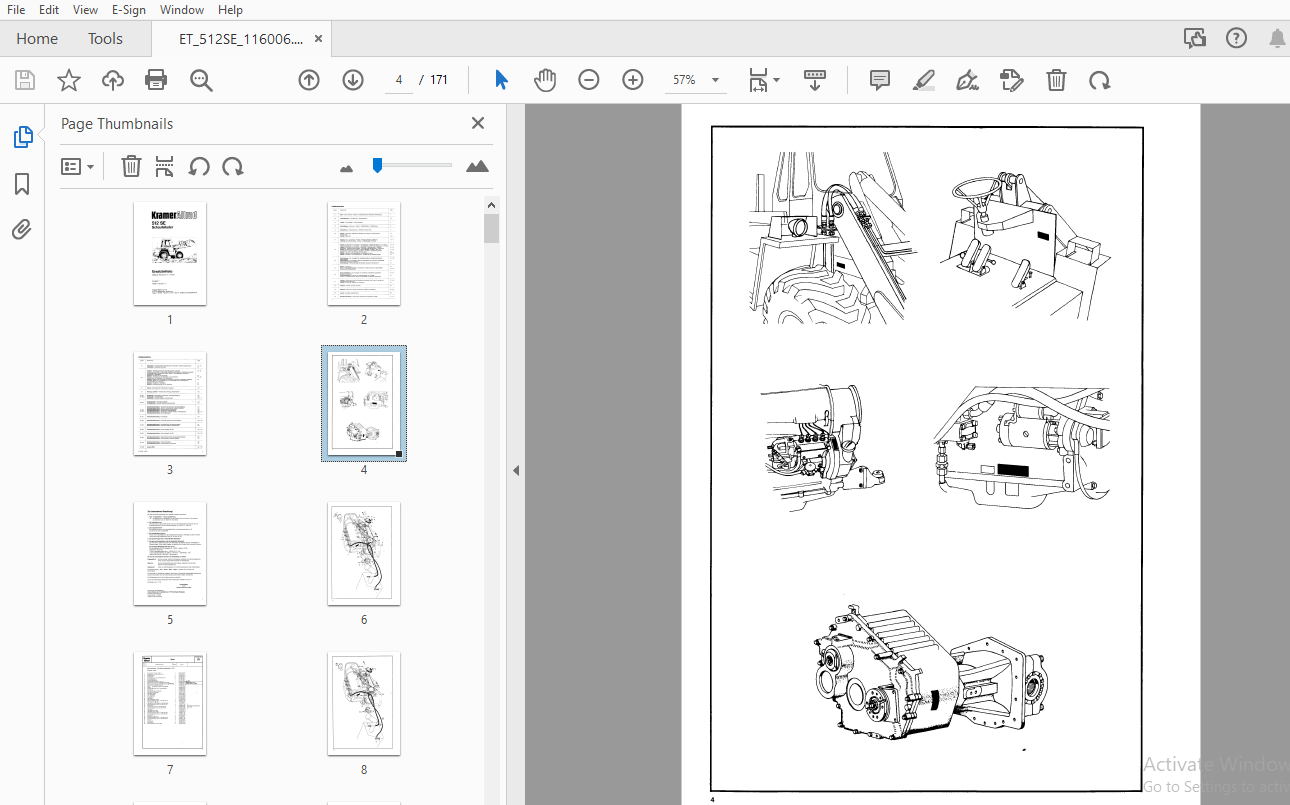The image size is (1290, 805).
Task: Rotate thumbnails clockwise
Action: (x=233, y=166)
